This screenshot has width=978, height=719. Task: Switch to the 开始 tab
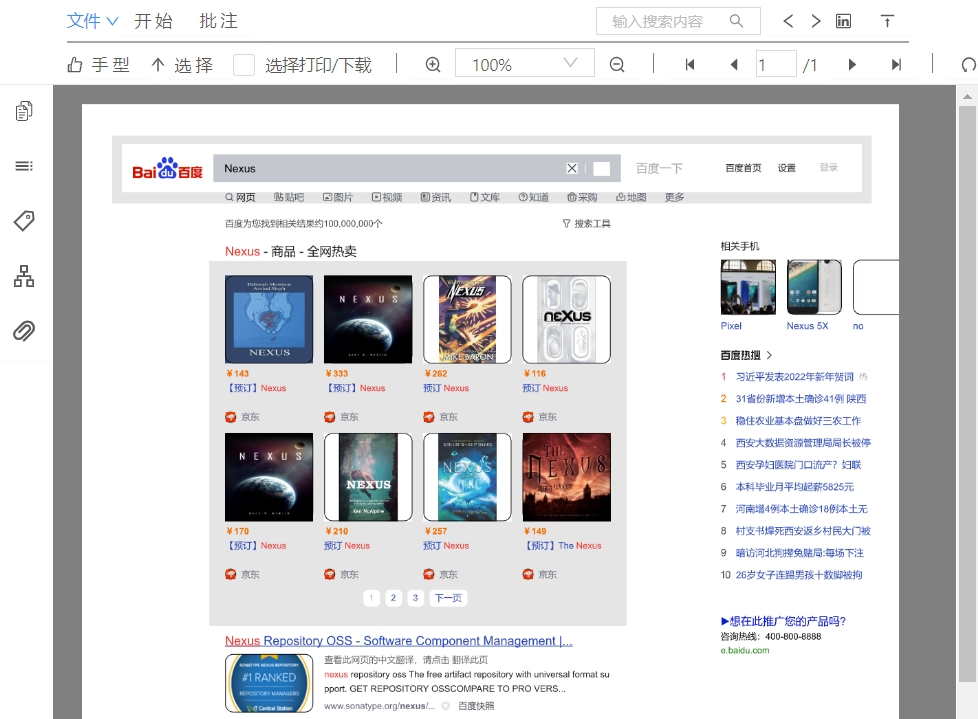point(153,21)
